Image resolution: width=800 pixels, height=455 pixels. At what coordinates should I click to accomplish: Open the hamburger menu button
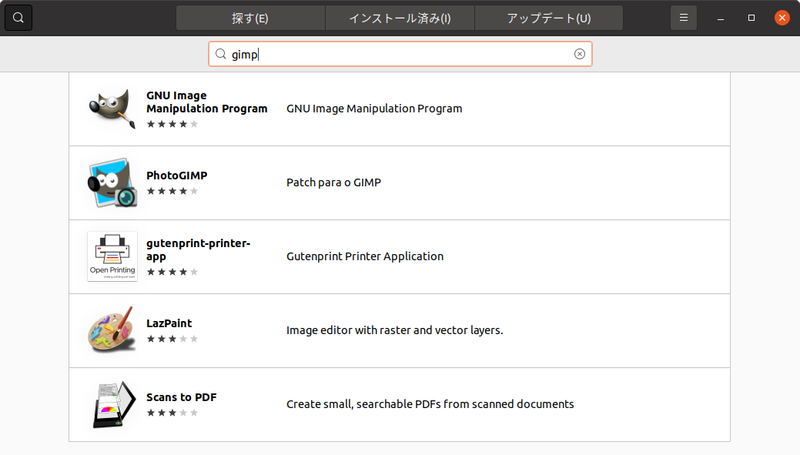coord(684,18)
